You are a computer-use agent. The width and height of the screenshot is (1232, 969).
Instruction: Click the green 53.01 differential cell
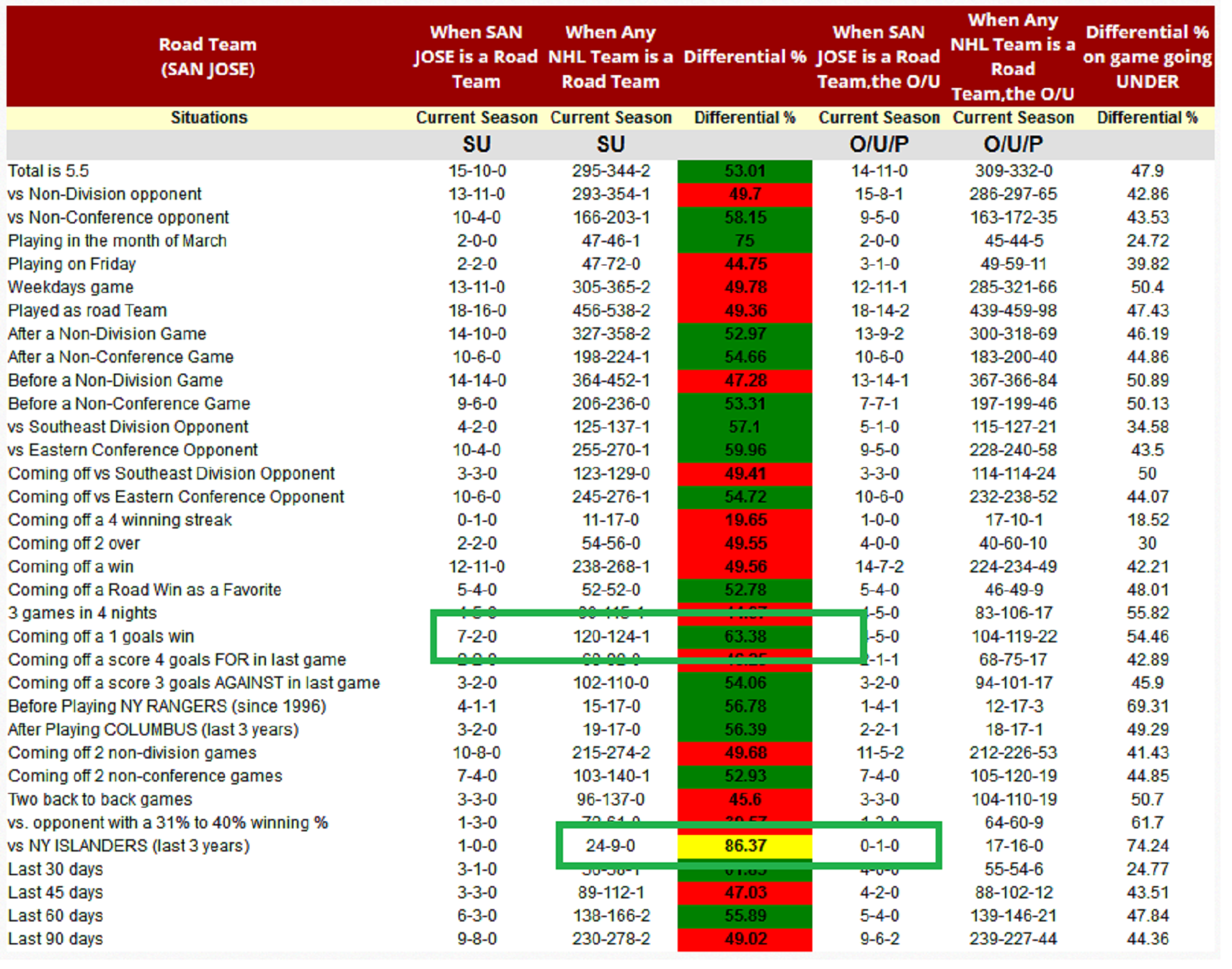pyautogui.click(x=745, y=171)
